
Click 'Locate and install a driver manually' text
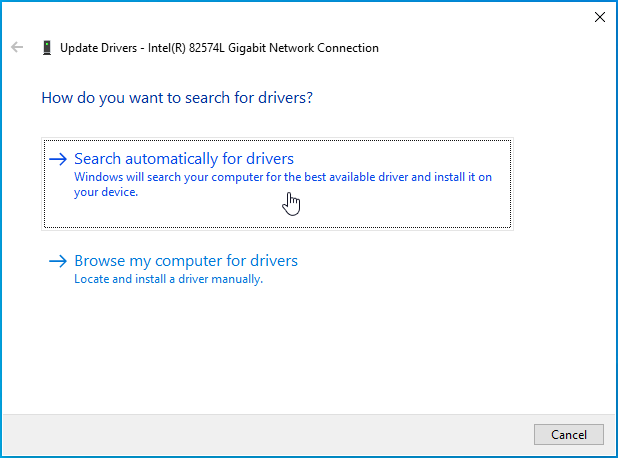coord(168,279)
